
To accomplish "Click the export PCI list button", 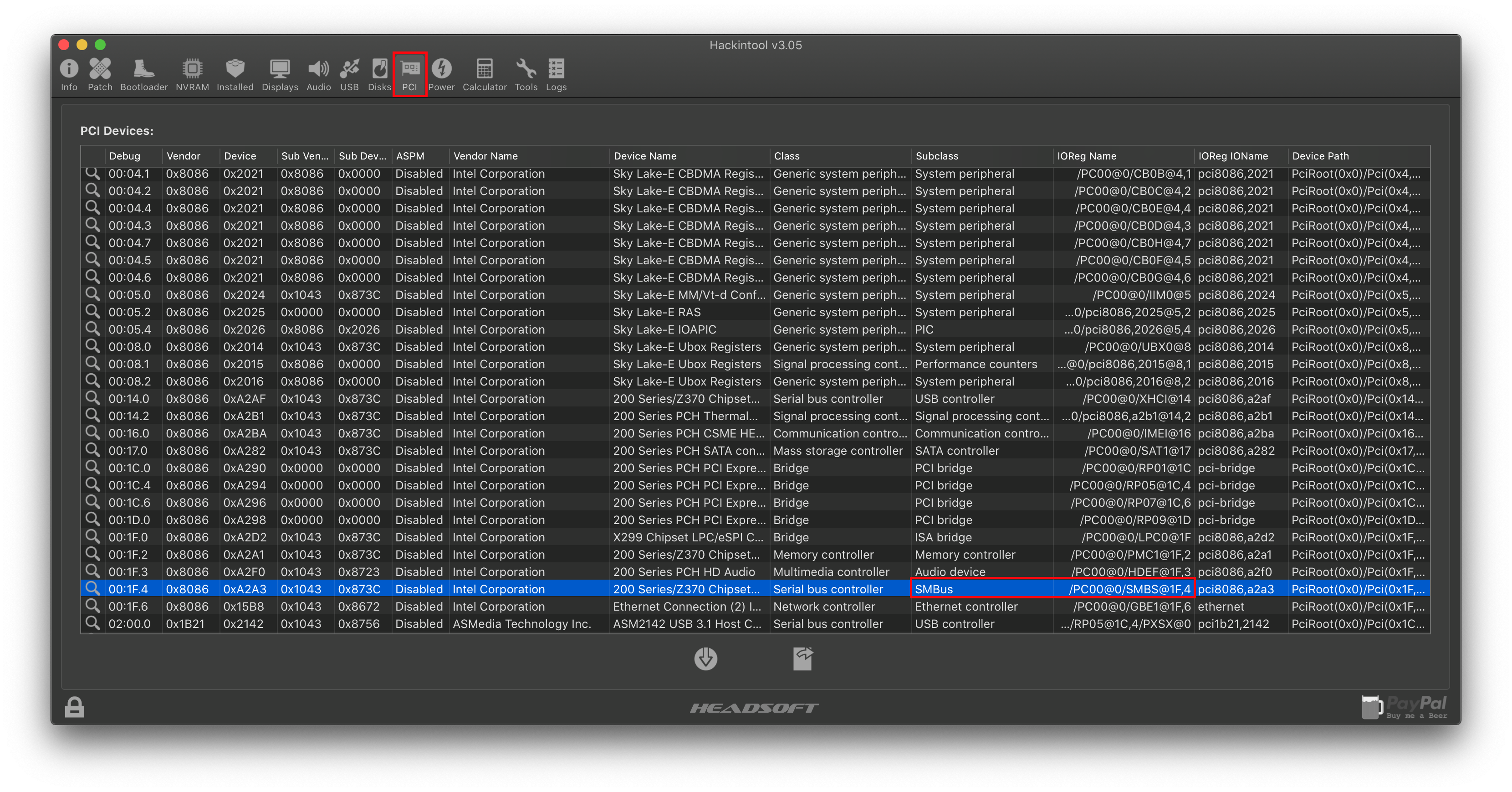I will click(802, 659).
